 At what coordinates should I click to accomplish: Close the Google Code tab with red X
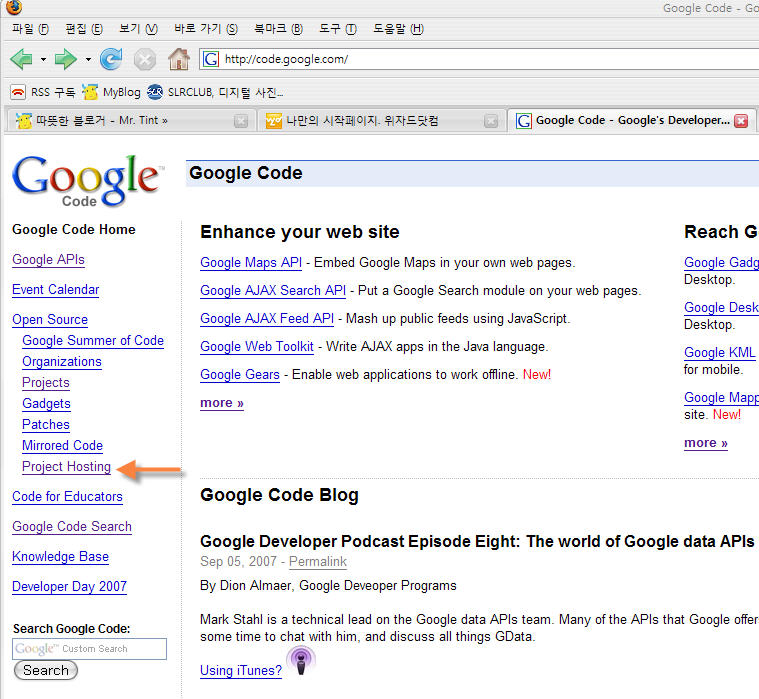[741, 121]
